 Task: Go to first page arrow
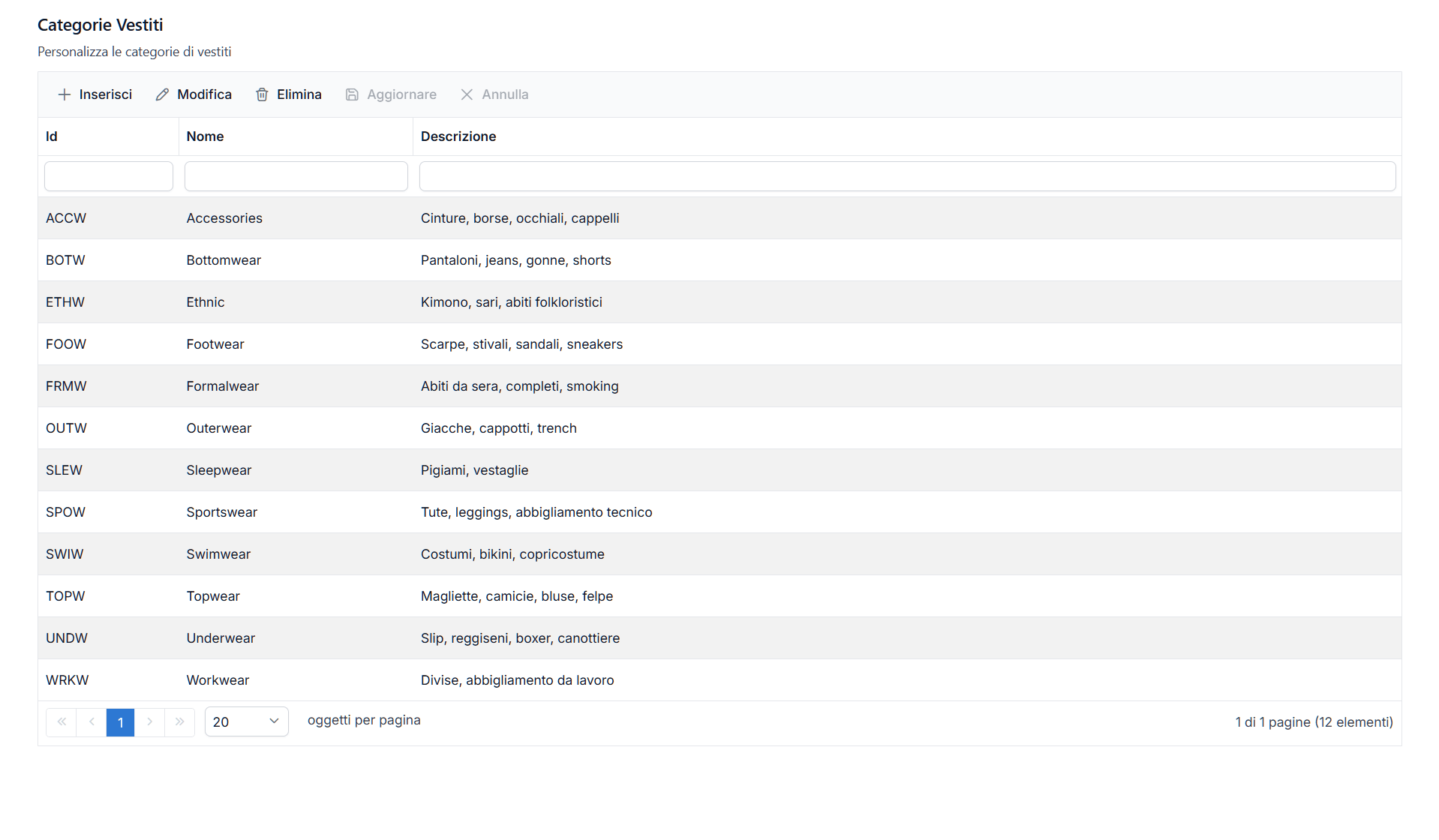(62, 722)
